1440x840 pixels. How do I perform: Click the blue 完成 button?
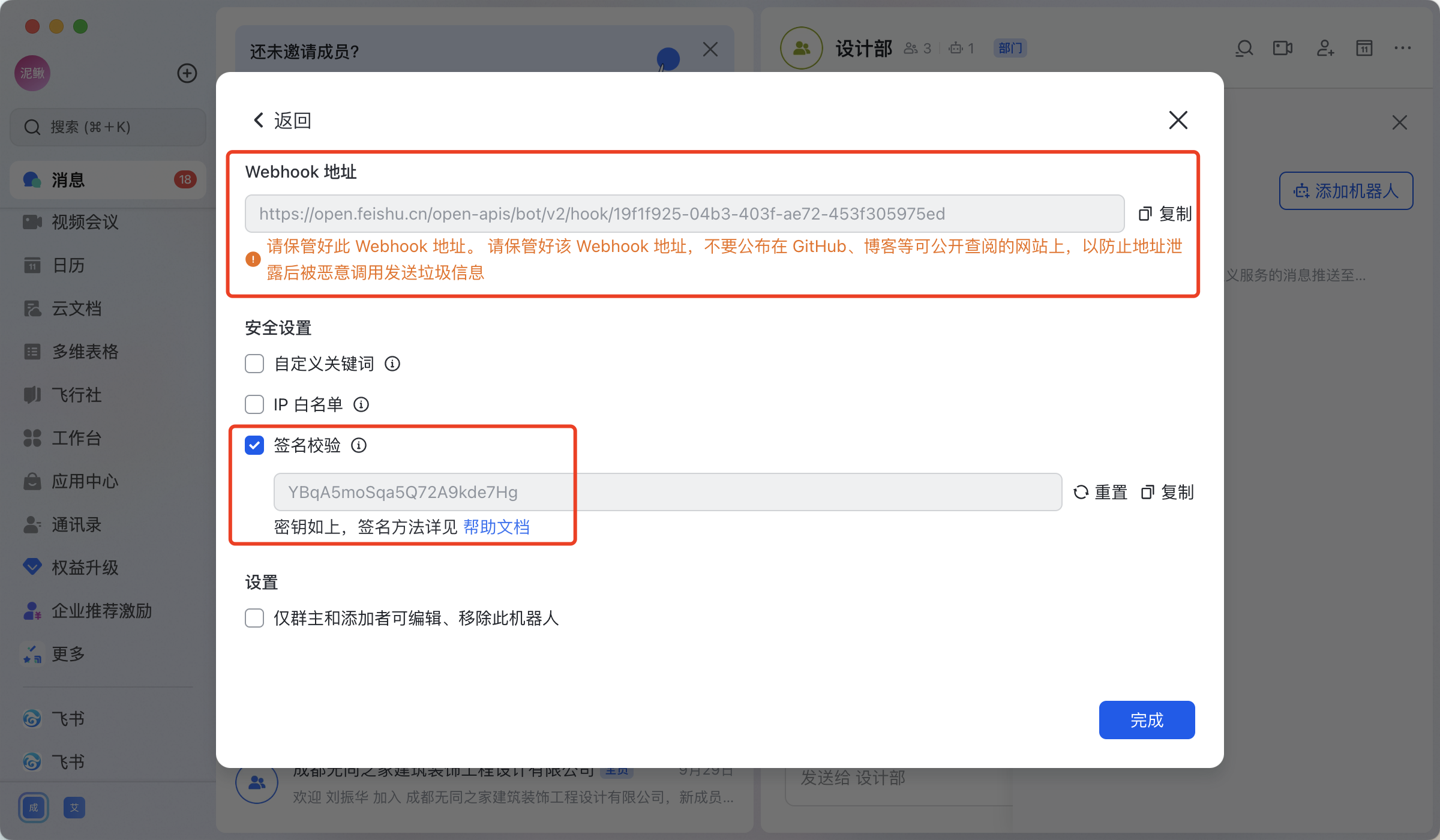[1147, 720]
